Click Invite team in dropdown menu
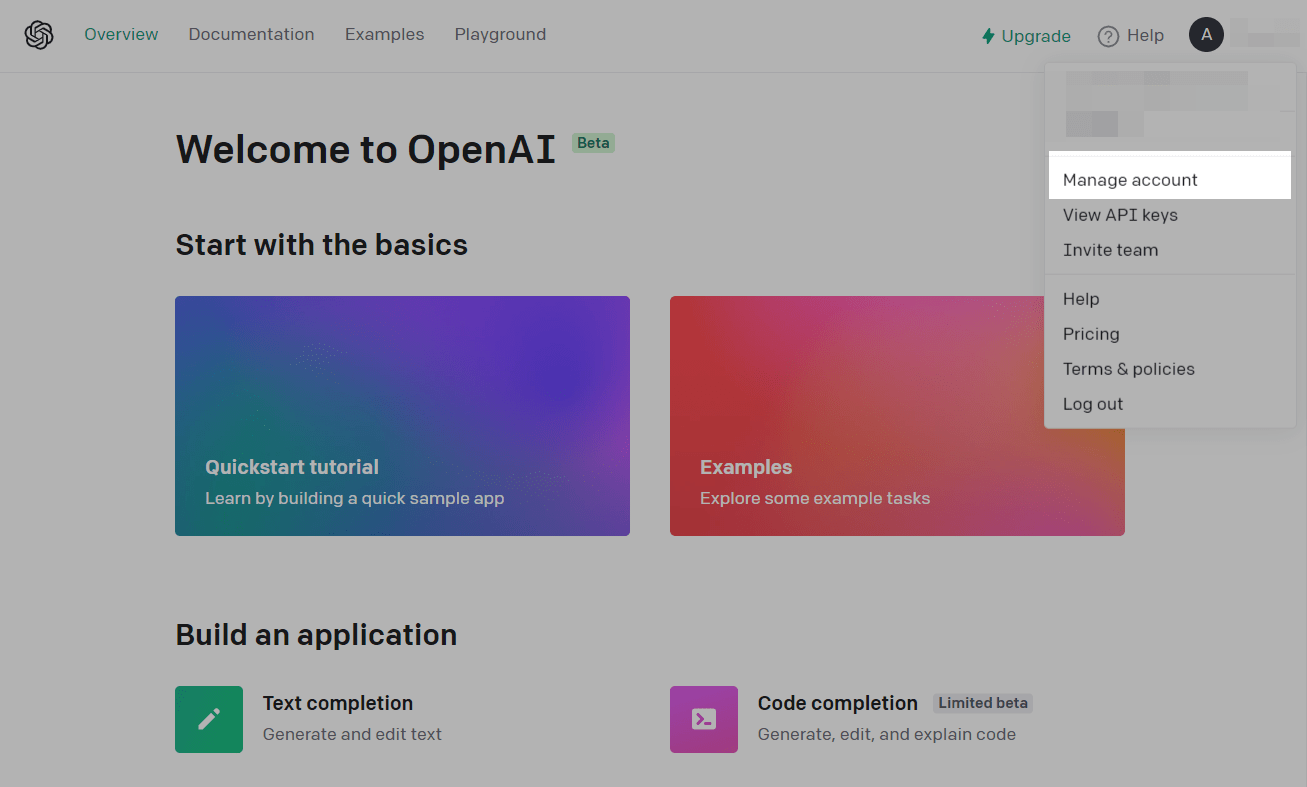Screen dimensions: 1307x787 (1110, 250)
